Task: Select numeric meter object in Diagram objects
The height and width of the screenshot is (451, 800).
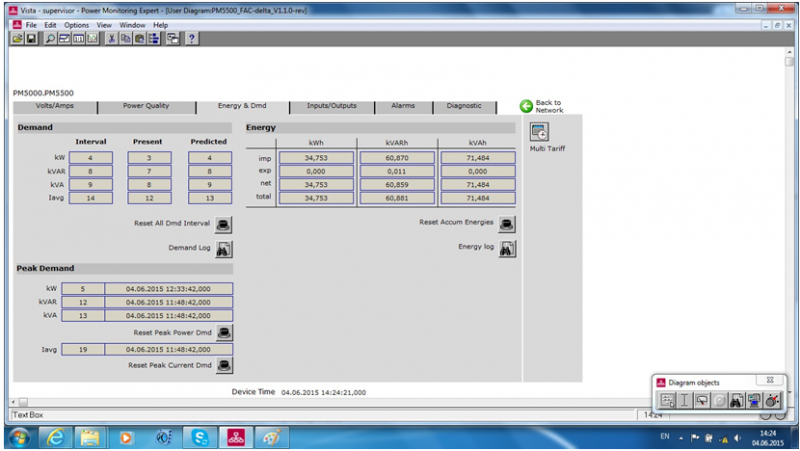Action: pyautogui.click(x=702, y=400)
